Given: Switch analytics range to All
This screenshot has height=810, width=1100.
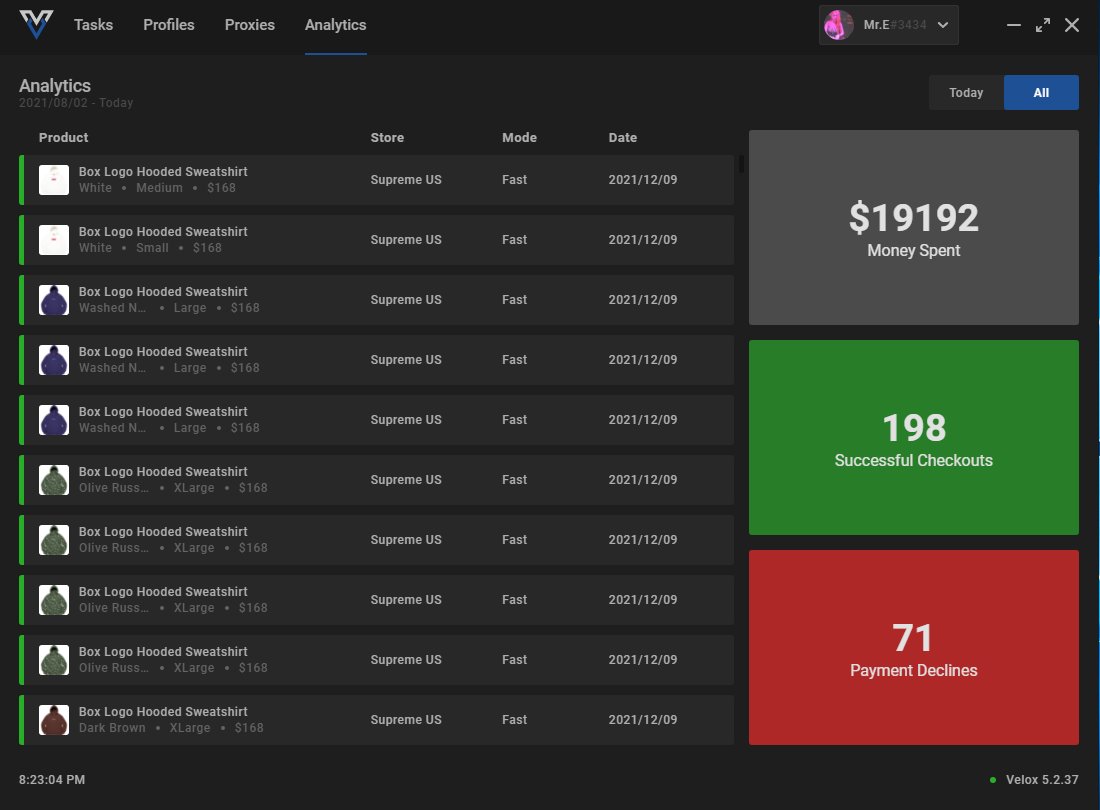Looking at the screenshot, I should tap(1041, 93).
